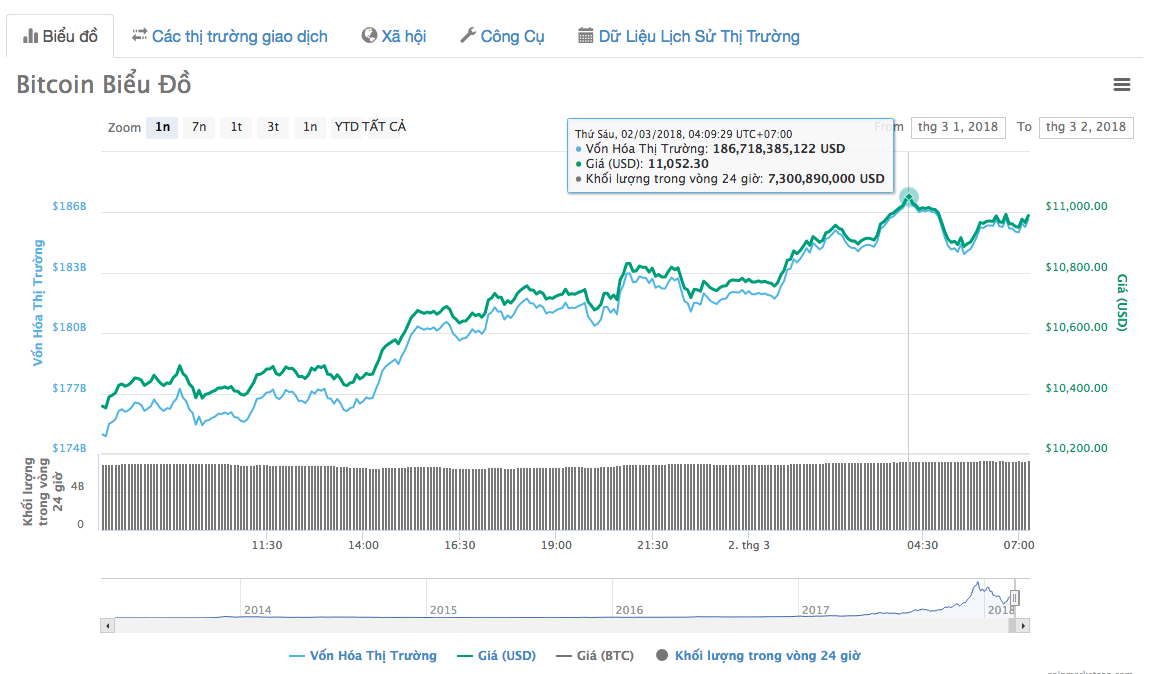This screenshot has height=674, width=1164.
Task: Toggle Vốn Hóa Thị Trường legend series
Action: tap(363, 655)
